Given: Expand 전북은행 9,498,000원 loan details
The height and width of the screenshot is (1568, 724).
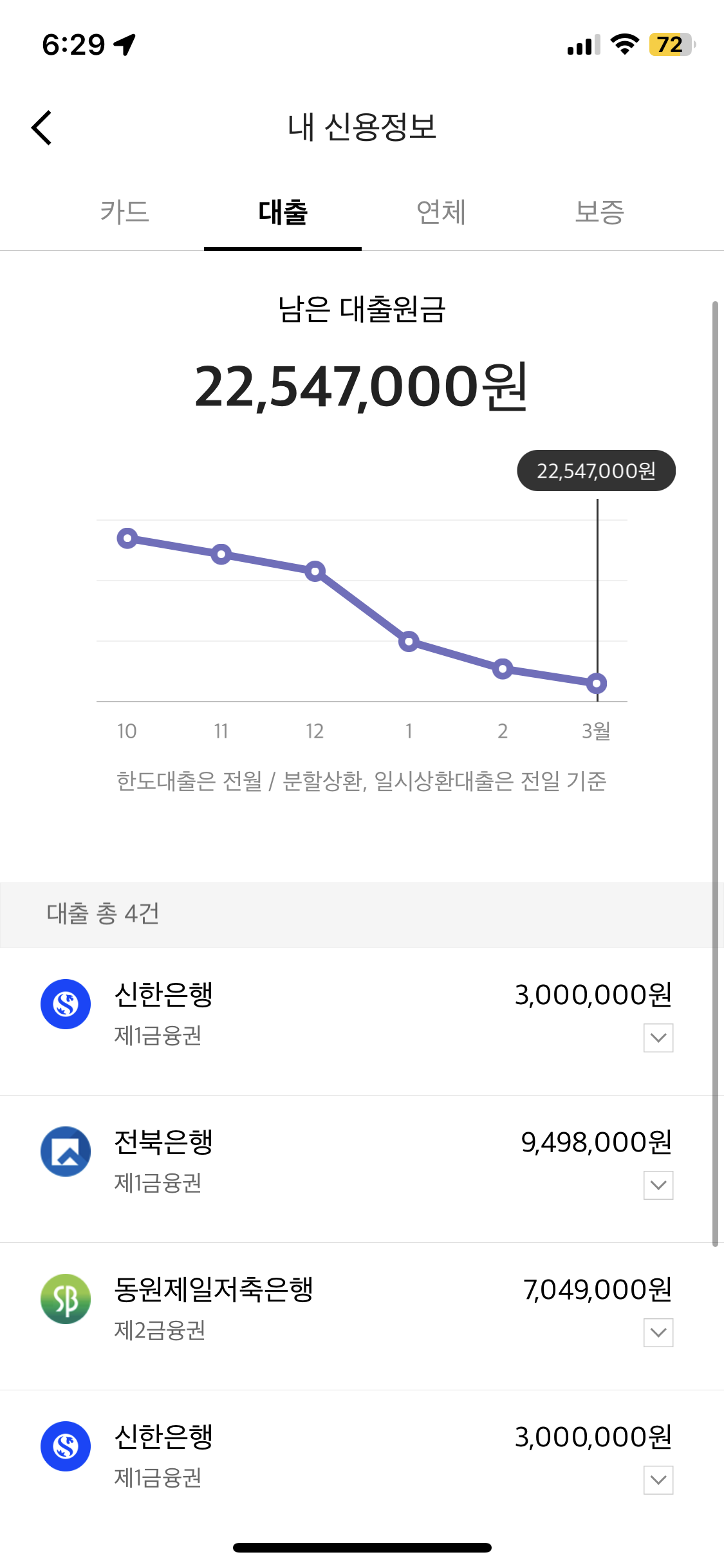Looking at the screenshot, I should coord(658,1185).
